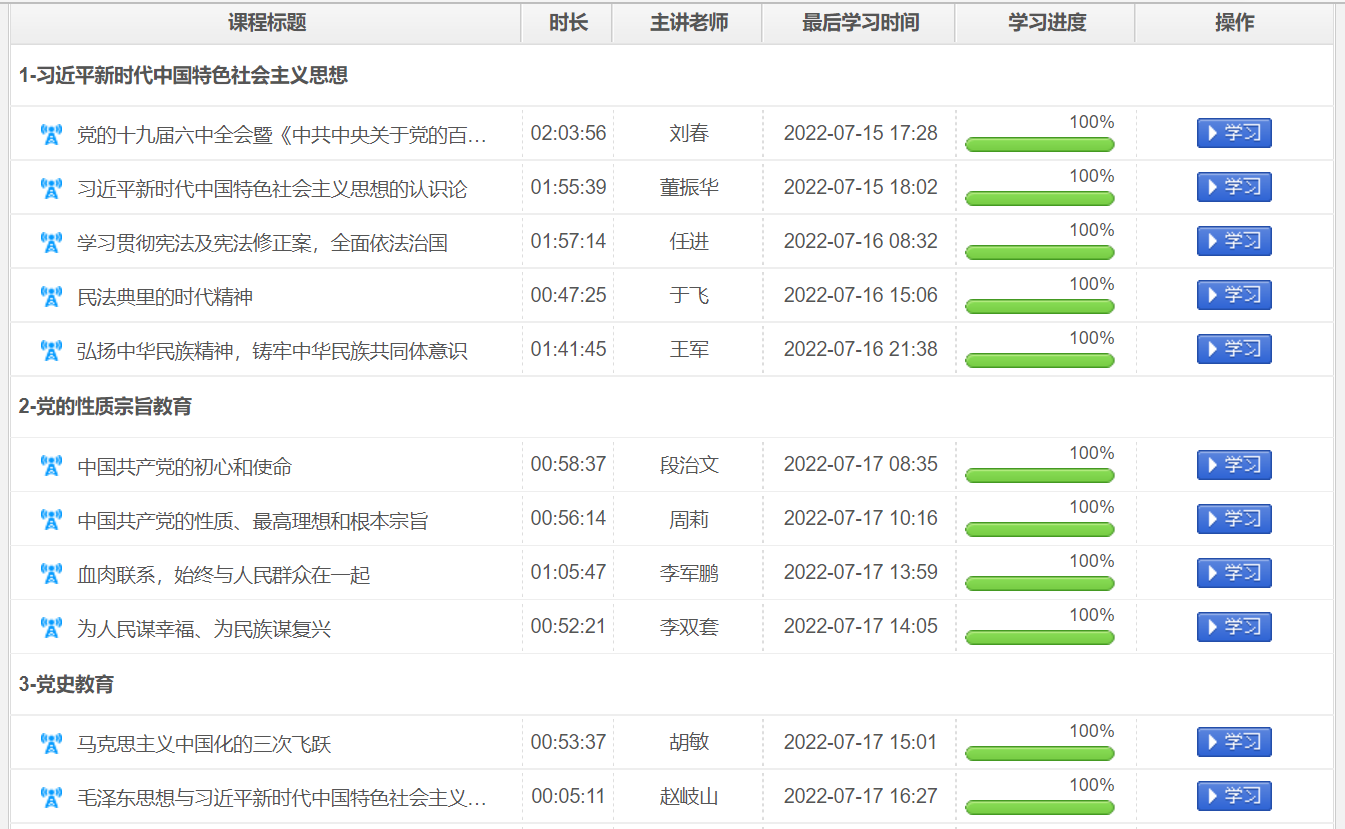Click teacher name 赵岐山

click(x=689, y=797)
